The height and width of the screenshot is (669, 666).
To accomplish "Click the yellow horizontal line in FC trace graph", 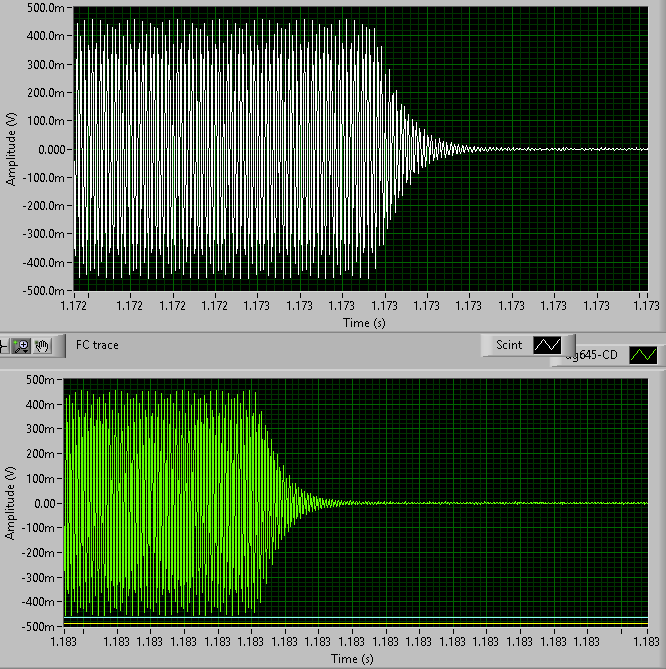I will pyautogui.click(x=356, y=624).
